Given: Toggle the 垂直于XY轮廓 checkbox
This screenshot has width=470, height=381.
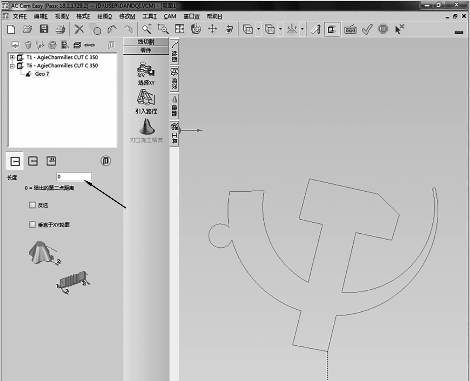Looking at the screenshot, I should click(x=32, y=225).
